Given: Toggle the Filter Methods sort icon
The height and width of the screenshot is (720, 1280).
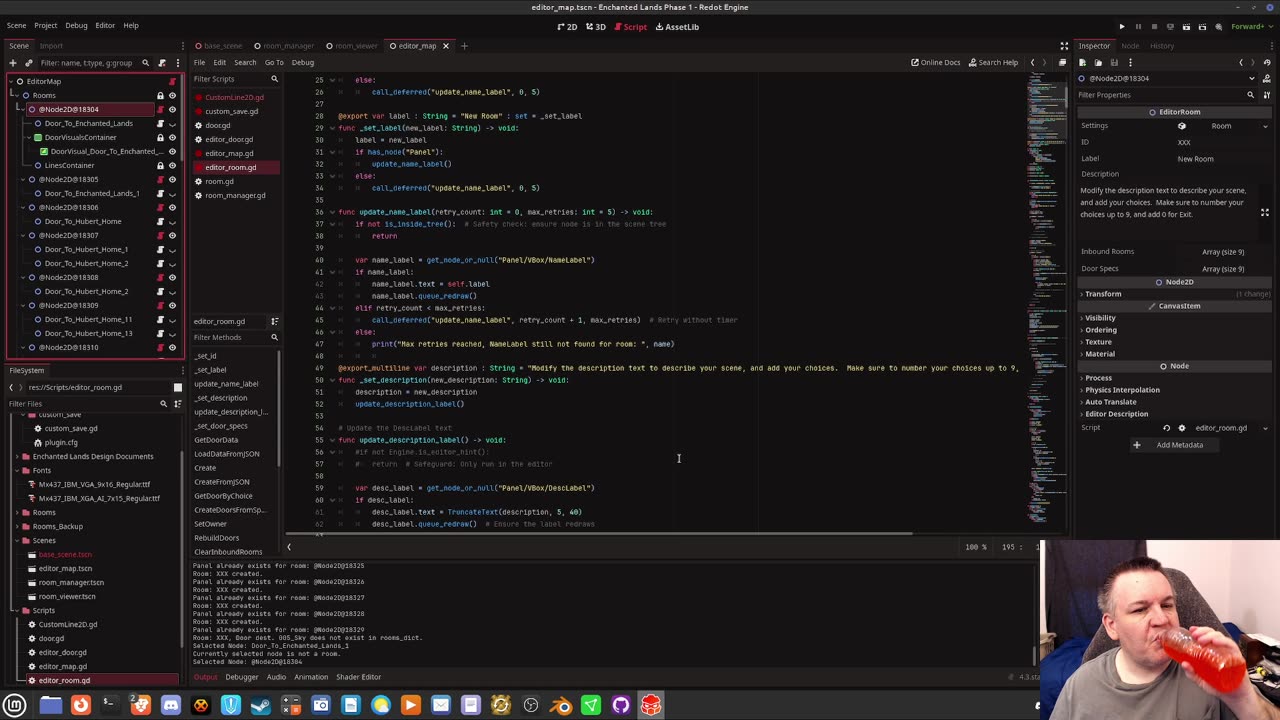Looking at the screenshot, I should (x=275, y=321).
